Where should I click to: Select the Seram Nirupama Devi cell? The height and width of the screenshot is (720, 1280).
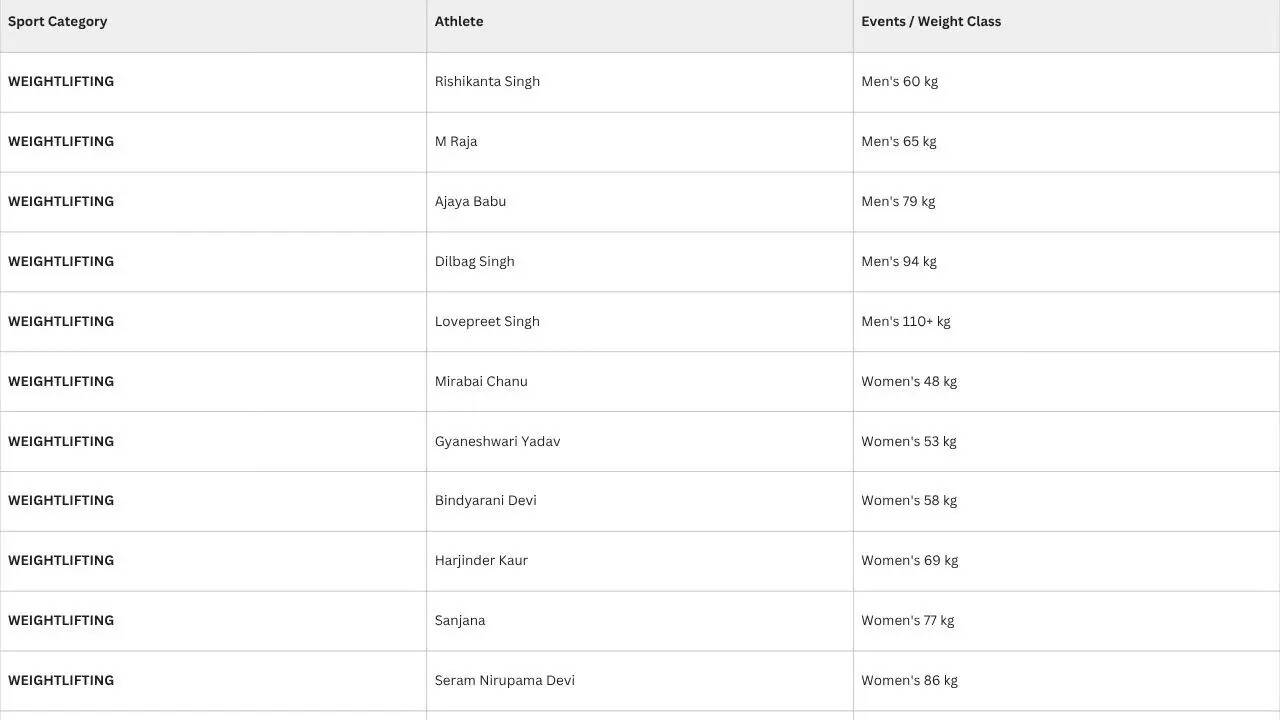(x=640, y=681)
